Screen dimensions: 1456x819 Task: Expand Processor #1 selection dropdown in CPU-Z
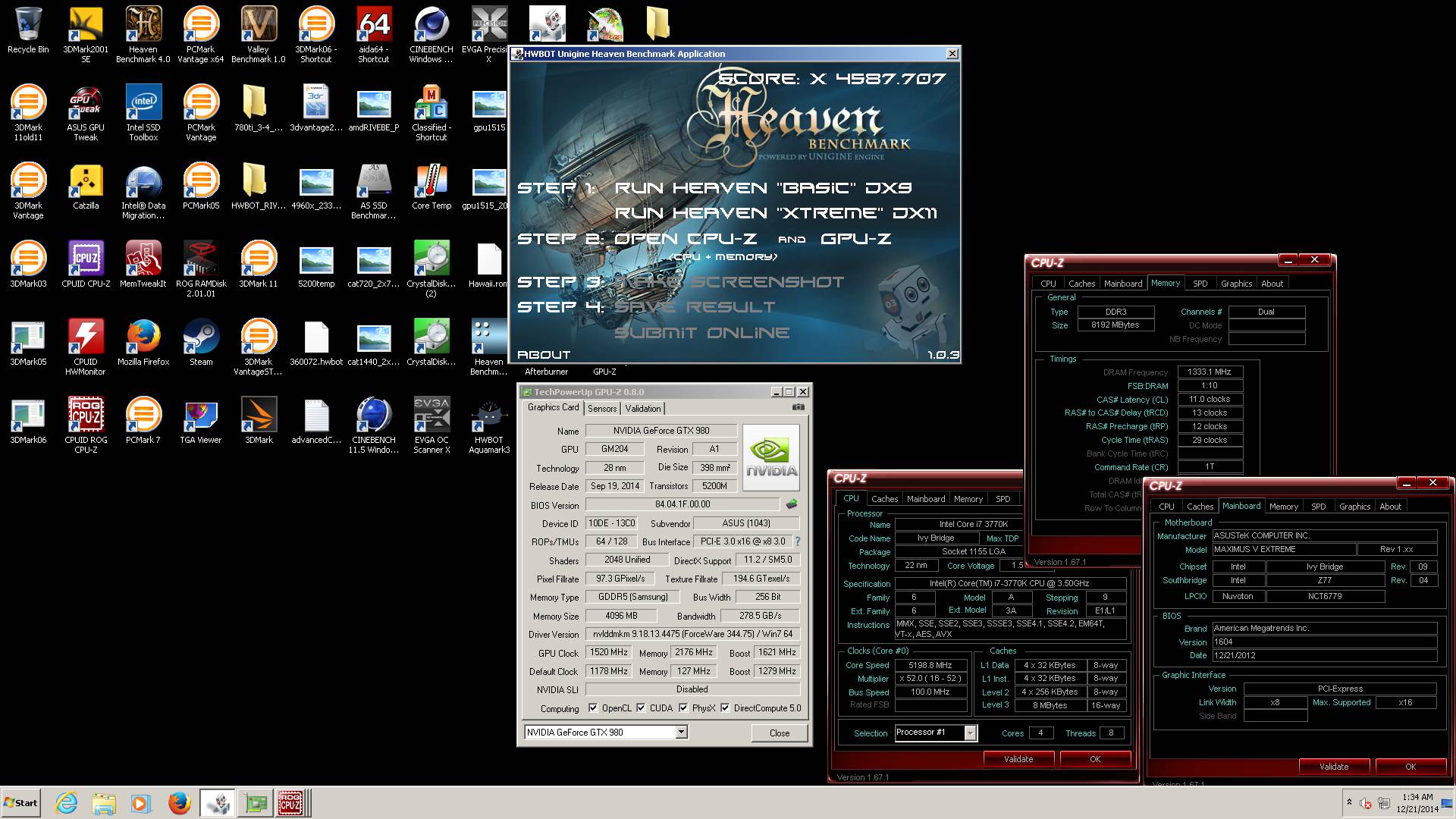click(970, 733)
